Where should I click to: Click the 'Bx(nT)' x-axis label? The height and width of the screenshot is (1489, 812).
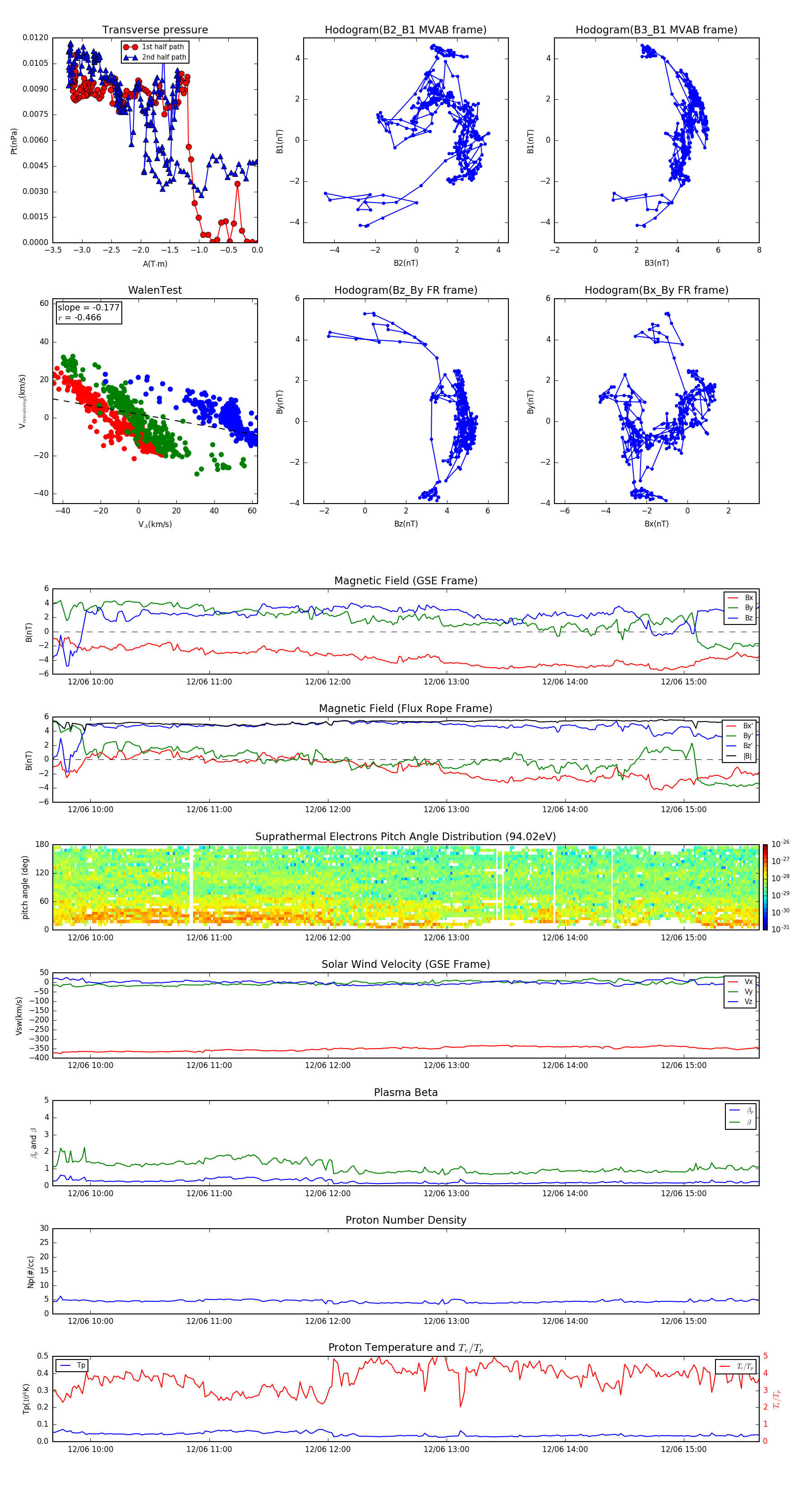coord(656,524)
